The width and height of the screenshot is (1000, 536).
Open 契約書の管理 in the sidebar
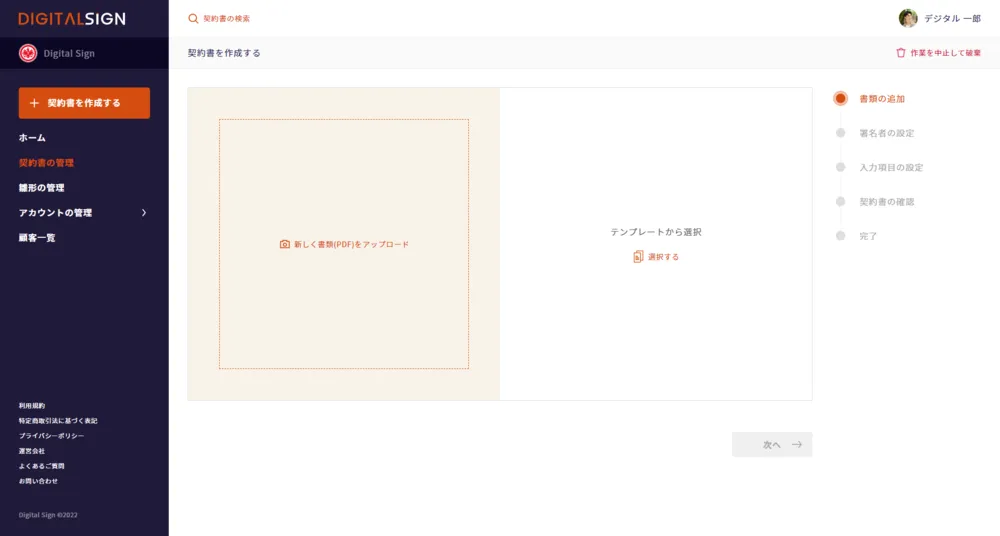coord(46,163)
